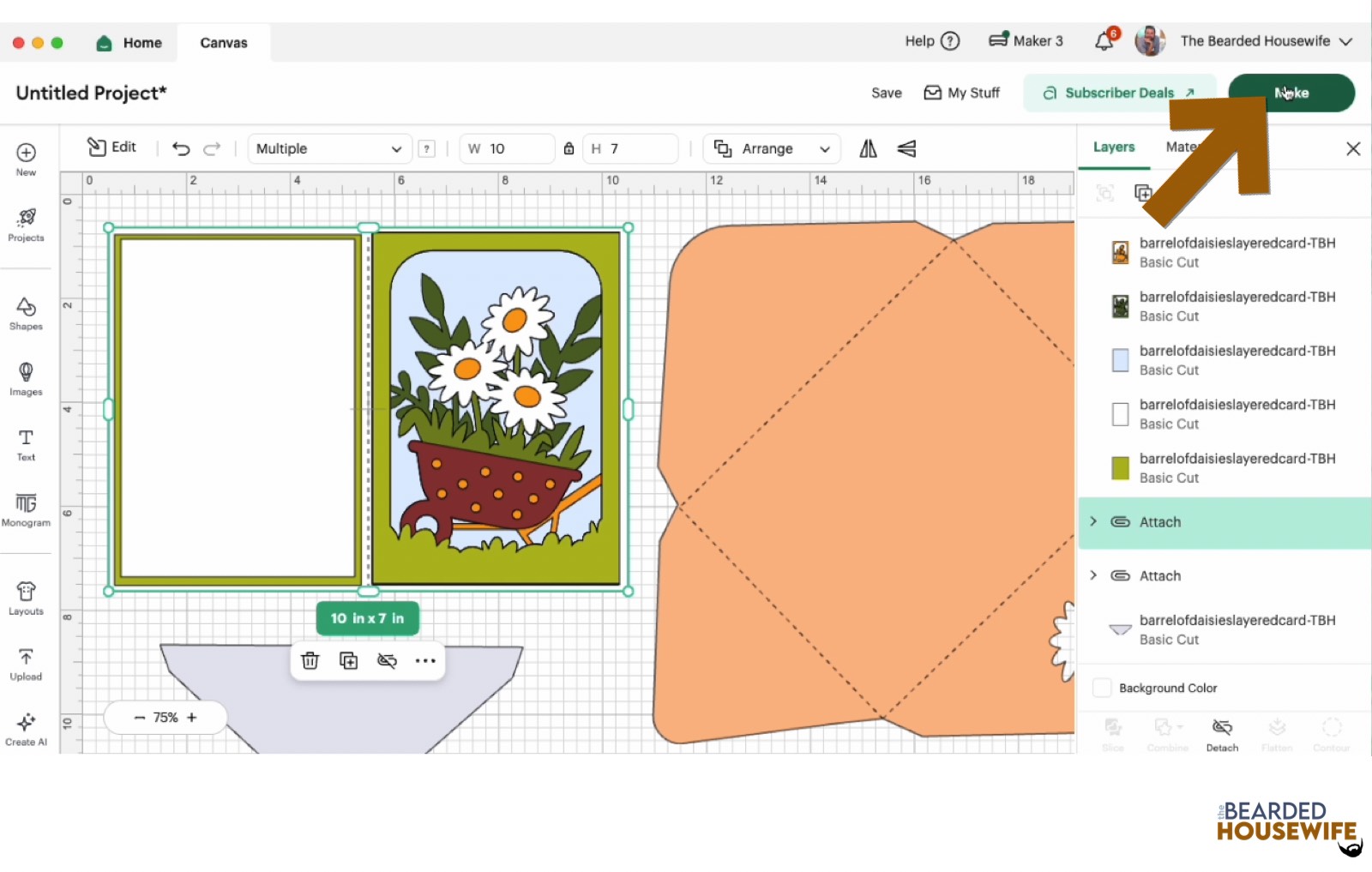This screenshot has width=1372, height=872.
Task: Launch the Create AI tool
Action: 26,729
